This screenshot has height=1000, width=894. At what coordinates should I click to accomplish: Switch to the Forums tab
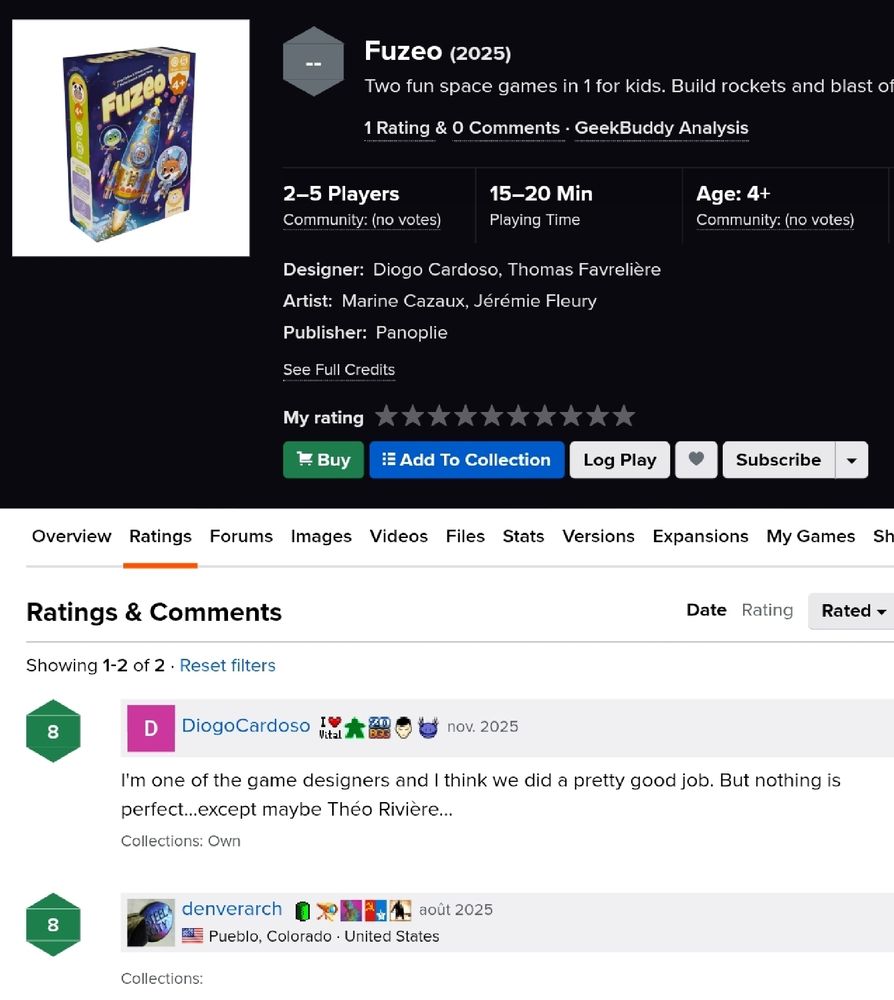(x=241, y=536)
